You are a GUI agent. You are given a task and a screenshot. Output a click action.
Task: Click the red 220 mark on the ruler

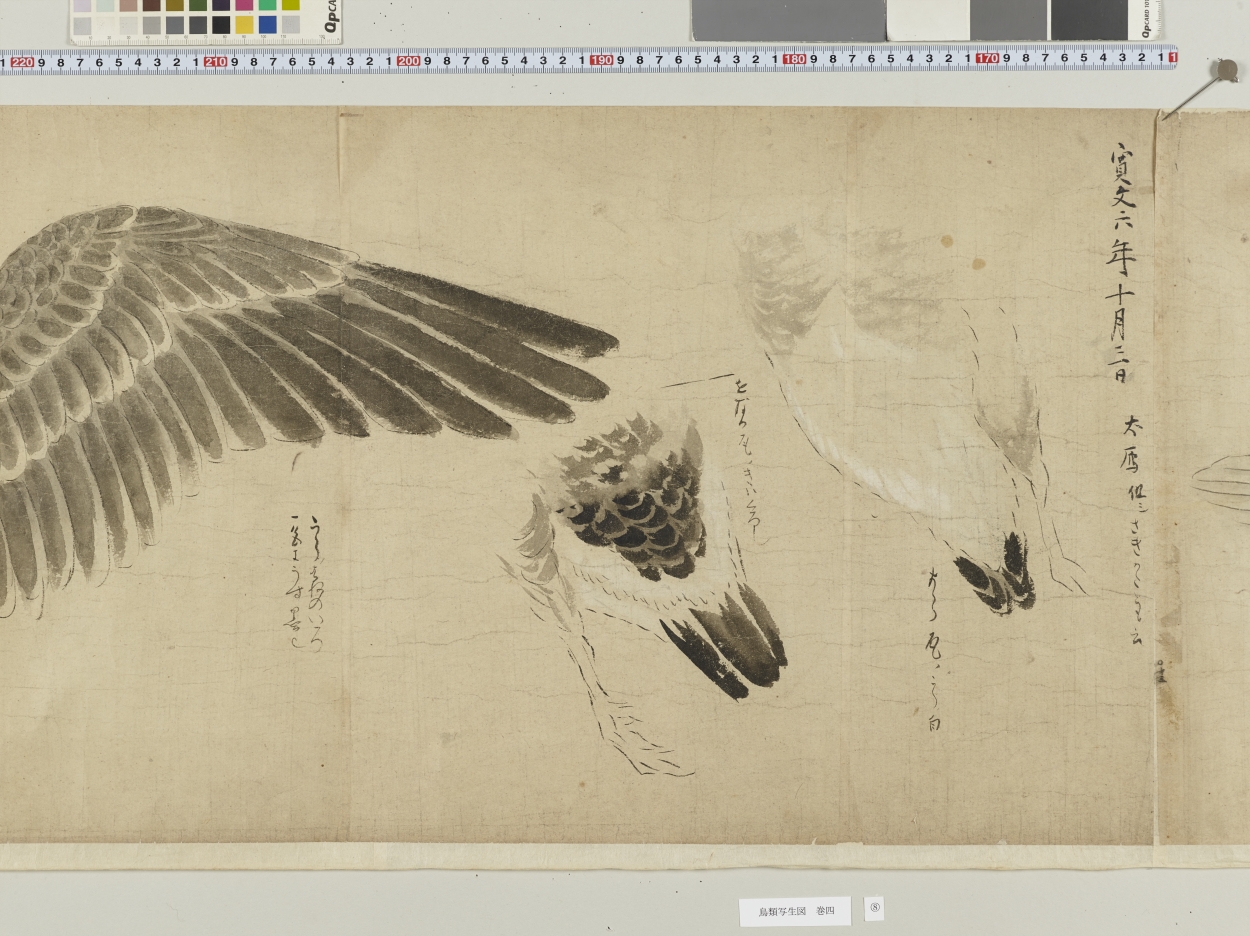coord(22,62)
